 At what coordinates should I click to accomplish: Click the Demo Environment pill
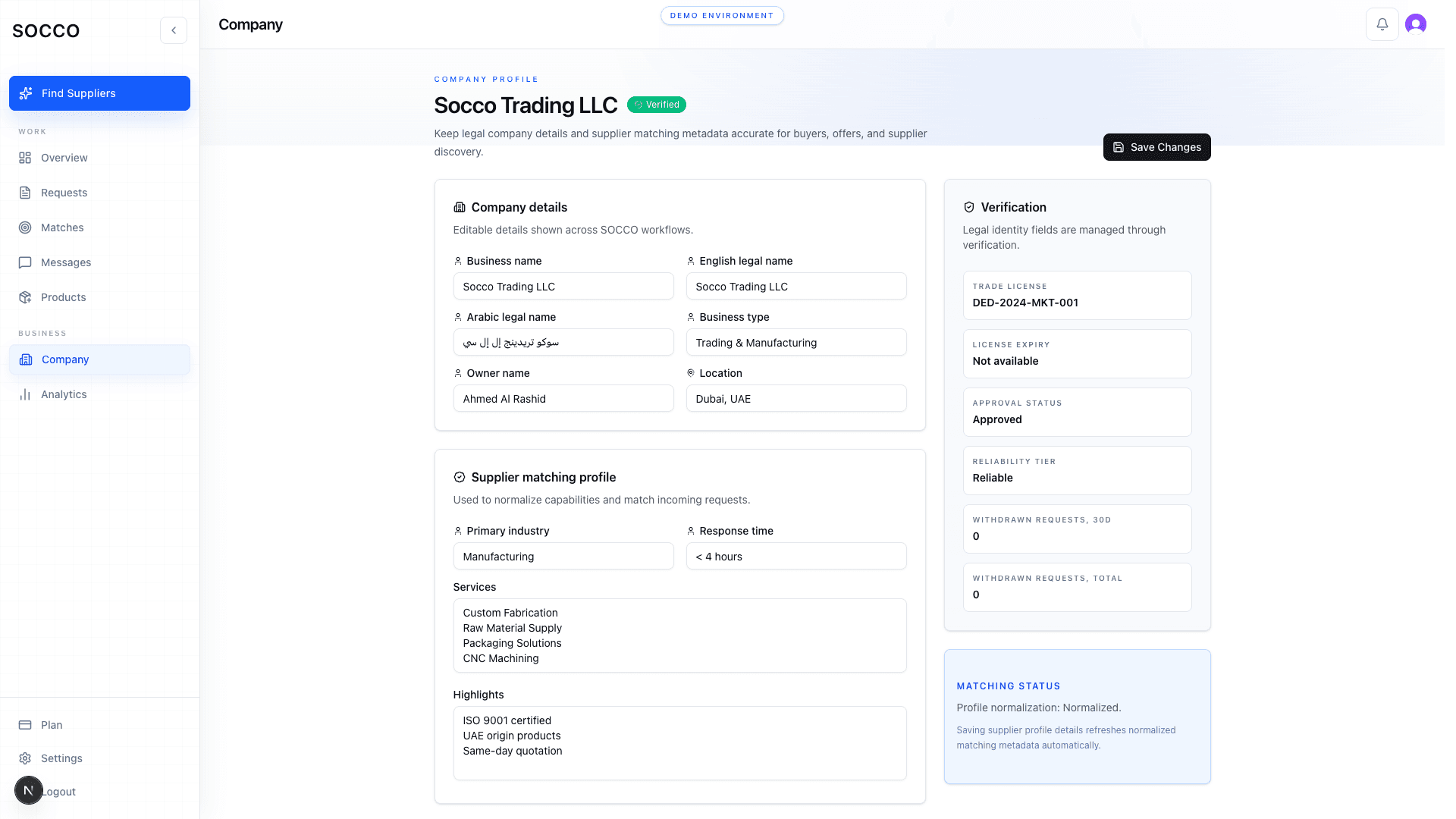coord(722,15)
